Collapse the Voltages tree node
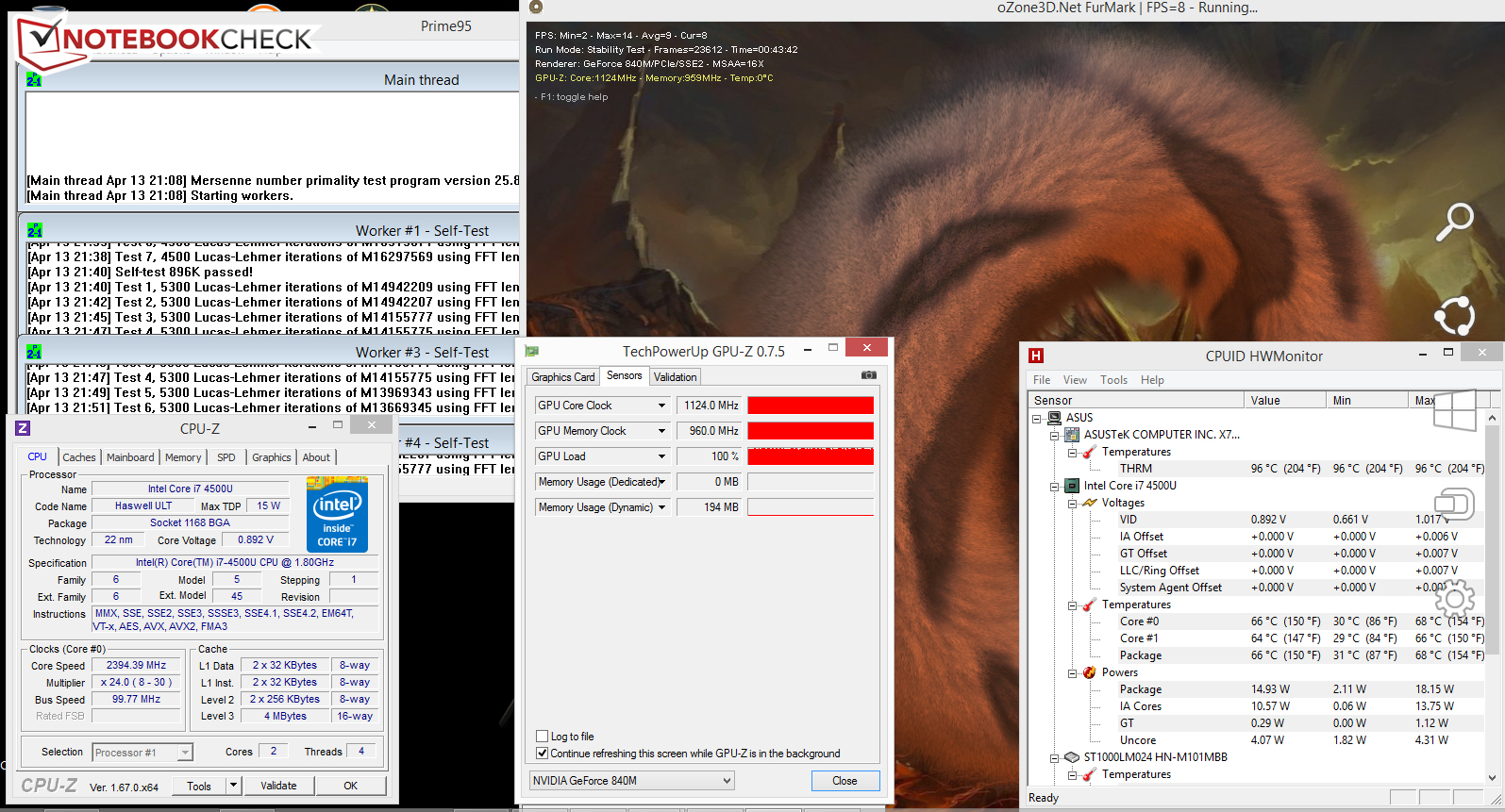This screenshot has width=1505, height=812. 1073,504
